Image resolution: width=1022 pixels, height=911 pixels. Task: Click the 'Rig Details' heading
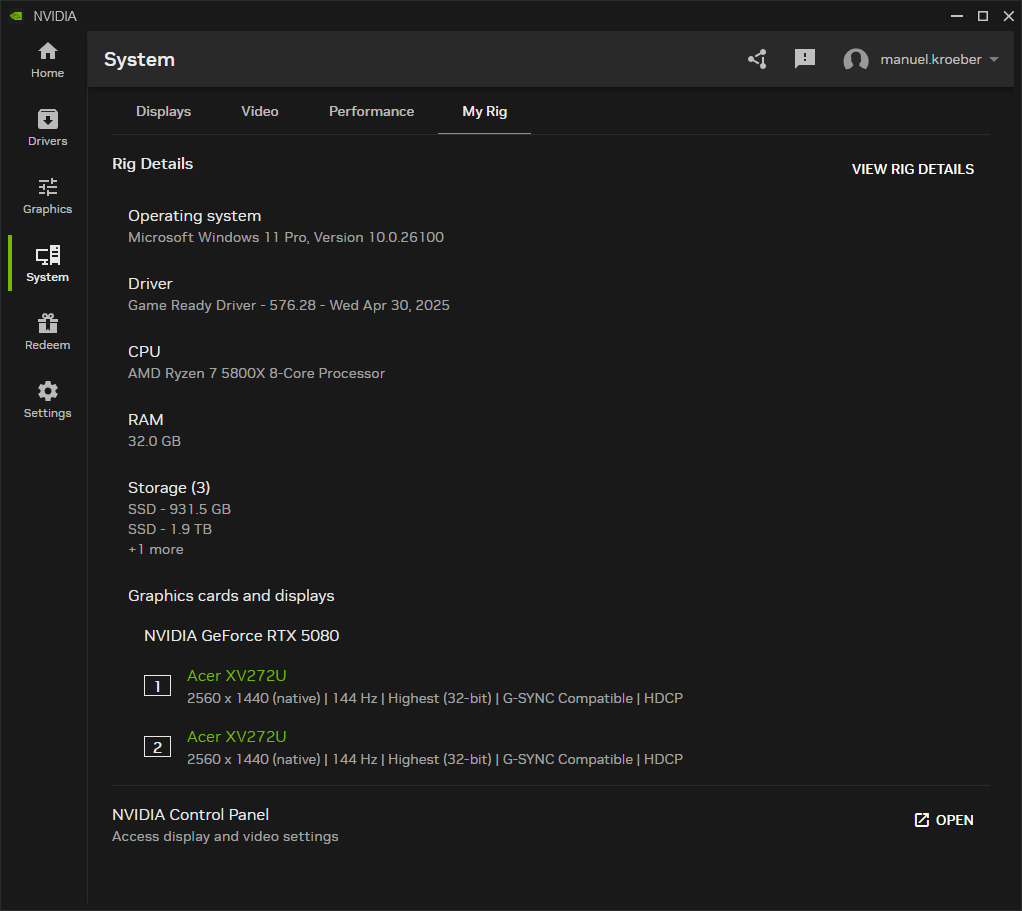(153, 164)
